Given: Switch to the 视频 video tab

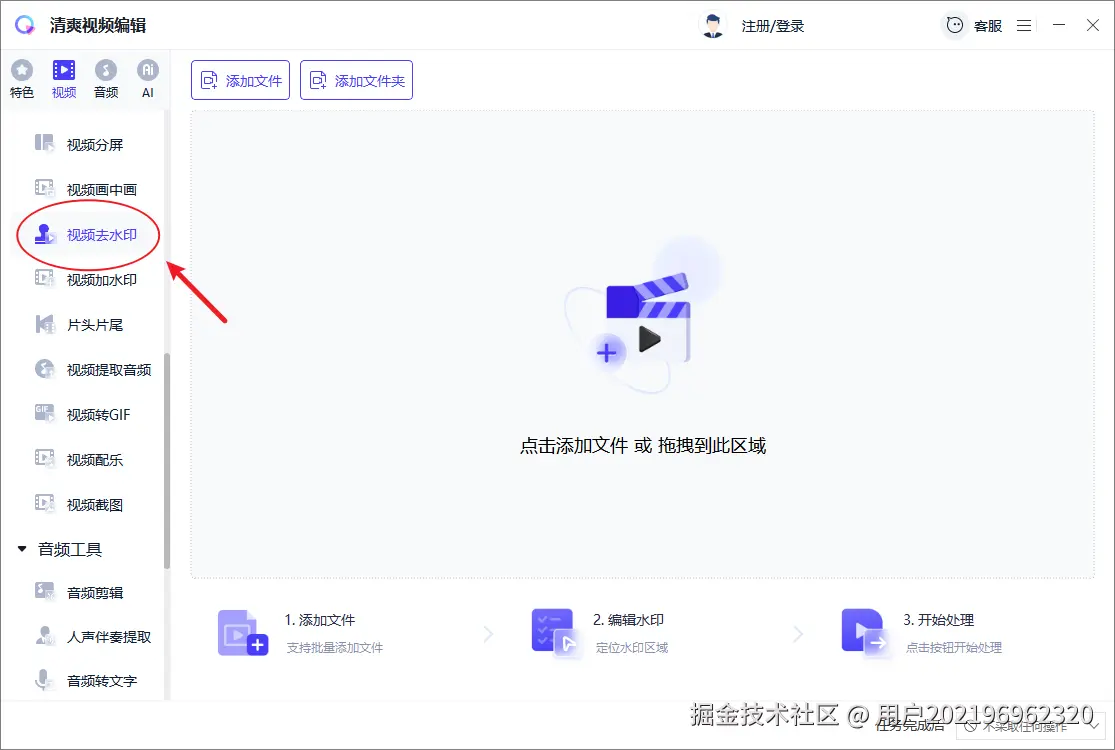Looking at the screenshot, I should (64, 79).
